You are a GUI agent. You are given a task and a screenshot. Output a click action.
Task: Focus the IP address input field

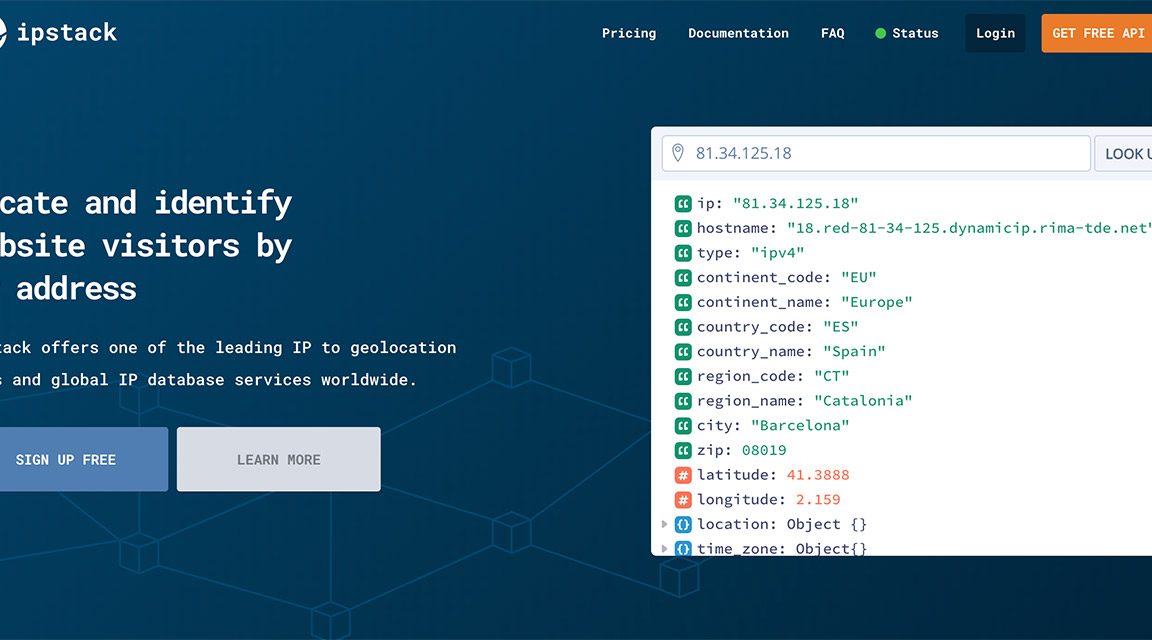point(885,153)
